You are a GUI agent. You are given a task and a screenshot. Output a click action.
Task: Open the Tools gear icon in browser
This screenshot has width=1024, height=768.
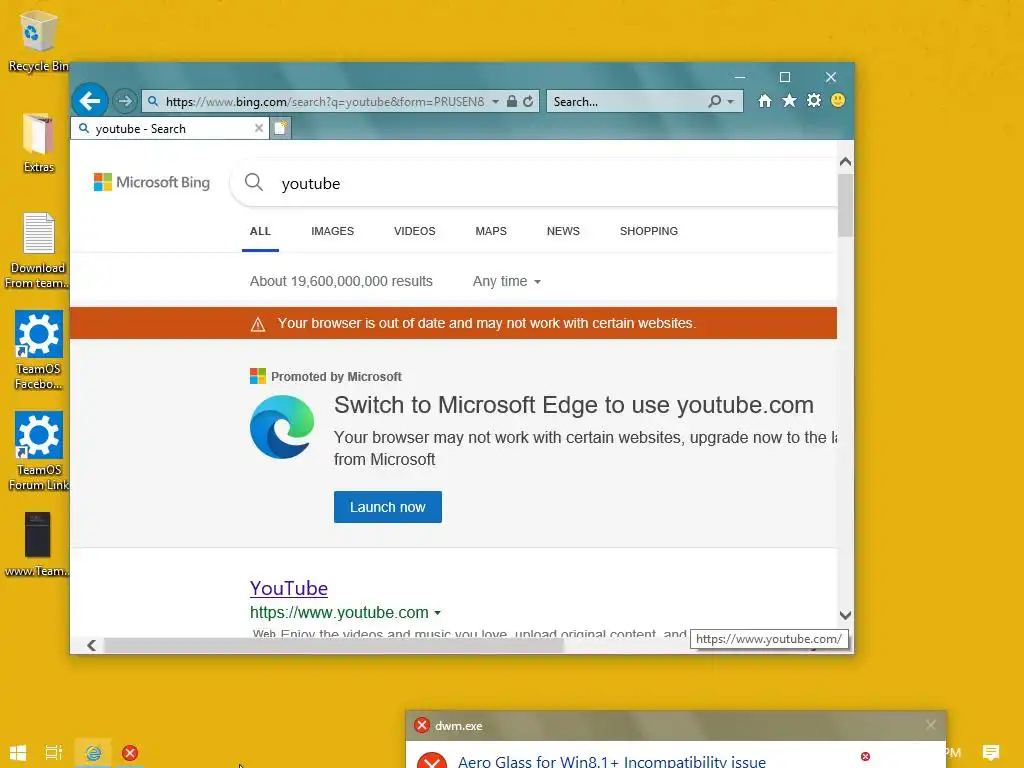tap(814, 101)
